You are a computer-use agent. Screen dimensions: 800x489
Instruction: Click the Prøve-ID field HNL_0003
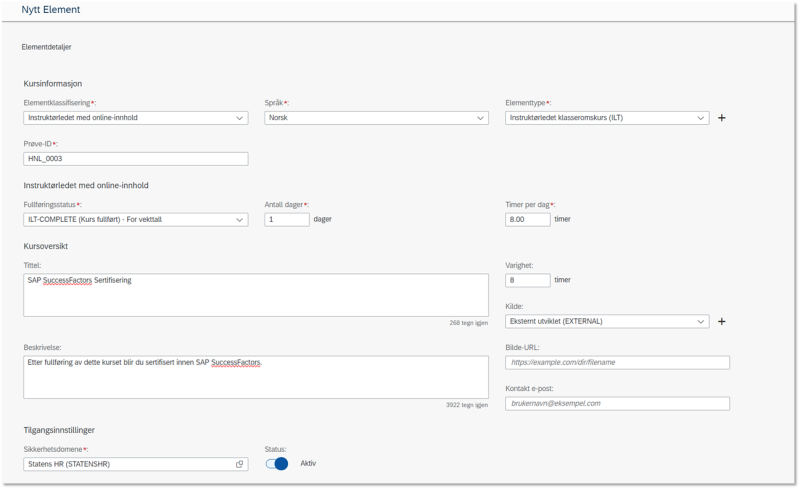[x=136, y=159]
